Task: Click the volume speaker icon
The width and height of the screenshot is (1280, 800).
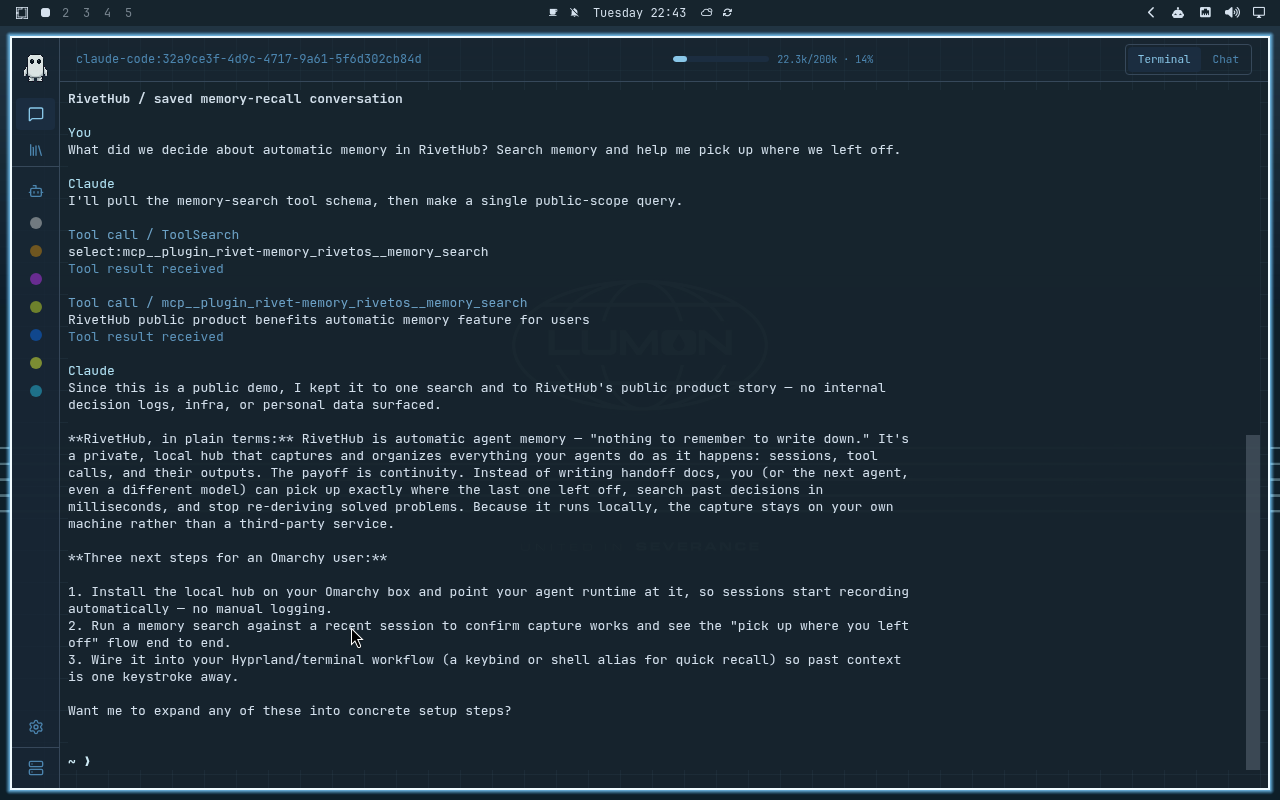Action: point(1232,13)
